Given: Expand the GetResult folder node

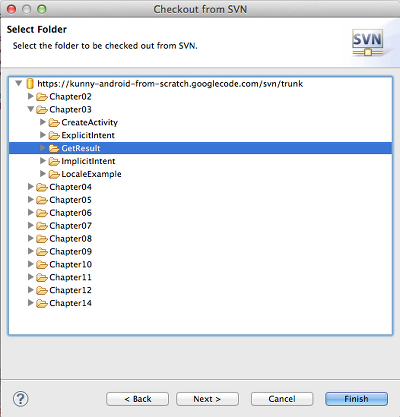Looking at the screenshot, I should pyautogui.click(x=42, y=148).
